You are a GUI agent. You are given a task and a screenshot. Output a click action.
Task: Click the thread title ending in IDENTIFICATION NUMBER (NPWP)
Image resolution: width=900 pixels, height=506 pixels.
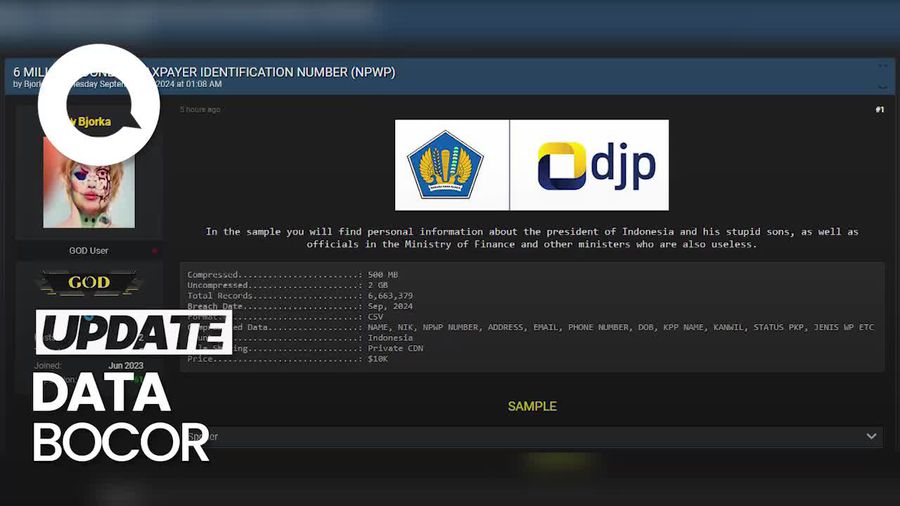pyautogui.click(x=204, y=72)
